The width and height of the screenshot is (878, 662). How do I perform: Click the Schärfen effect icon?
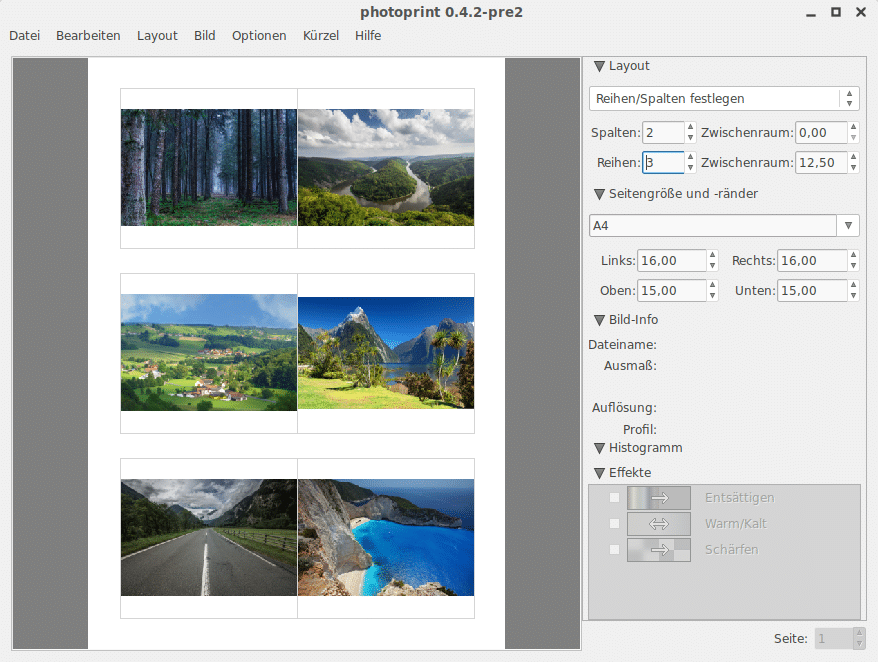click(x=658, y=550)
